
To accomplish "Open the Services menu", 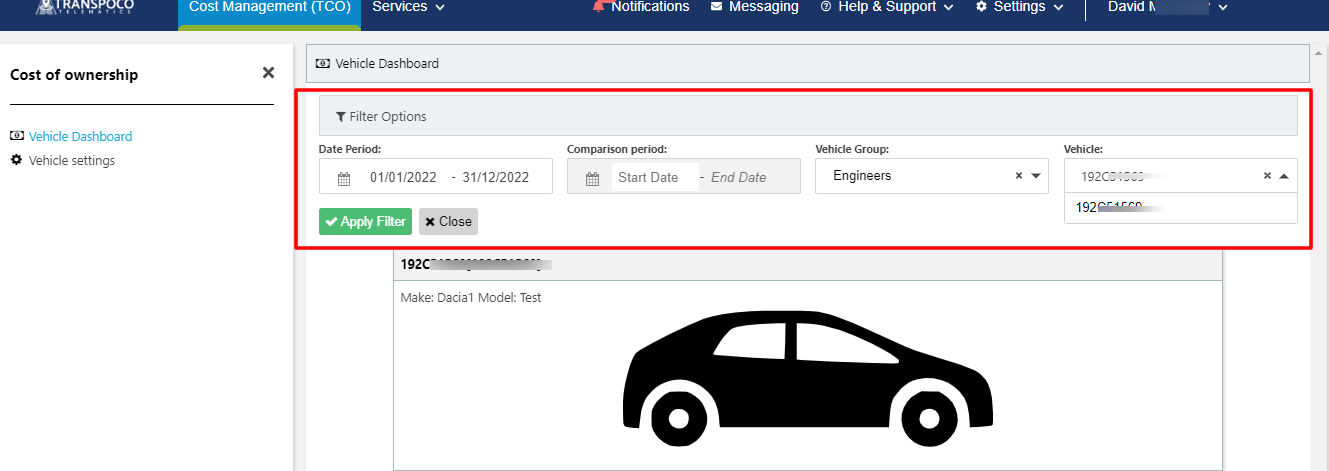I will click(x=408, y=8).
